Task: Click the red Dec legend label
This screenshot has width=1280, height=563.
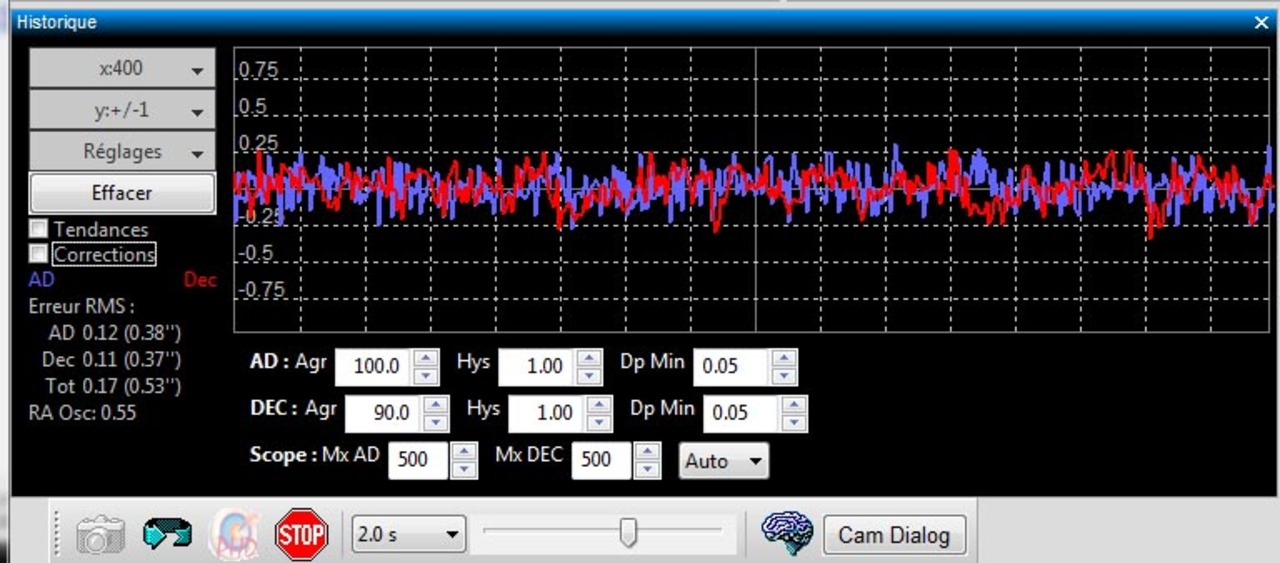Action: click(200, 280)
